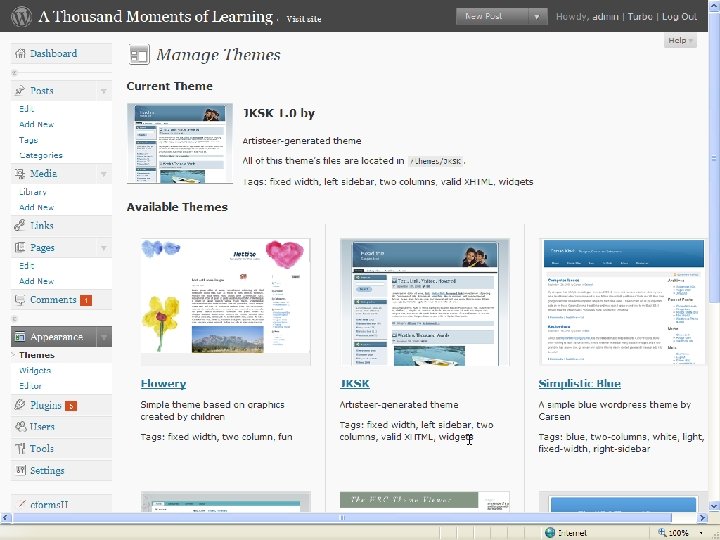This screenshot has width=720, height=540.
Task: Select Themes under Appearance
Action: (x=37, y=355)
